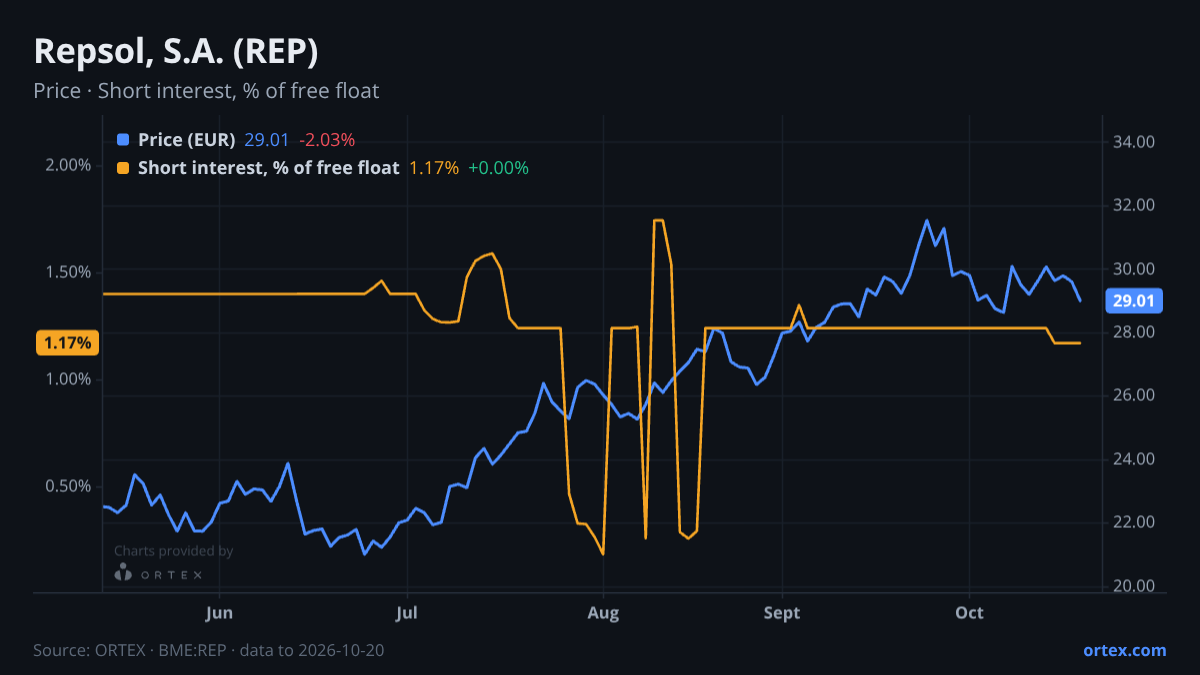Click the ORTEX logo icon
This screenshot has width=1200, height=675.
(123, 574)
